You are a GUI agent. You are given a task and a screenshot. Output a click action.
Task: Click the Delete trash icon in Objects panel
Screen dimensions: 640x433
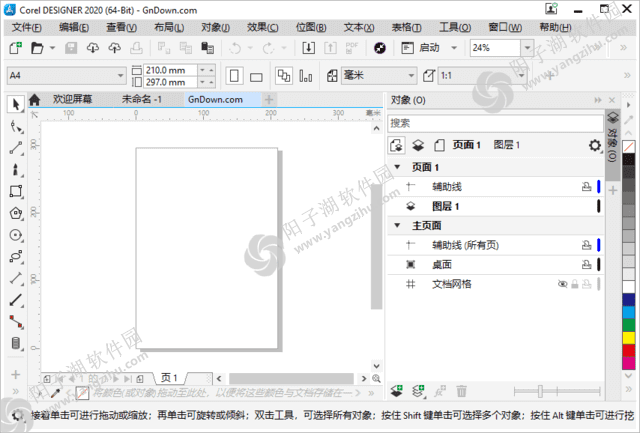point(462,391)
